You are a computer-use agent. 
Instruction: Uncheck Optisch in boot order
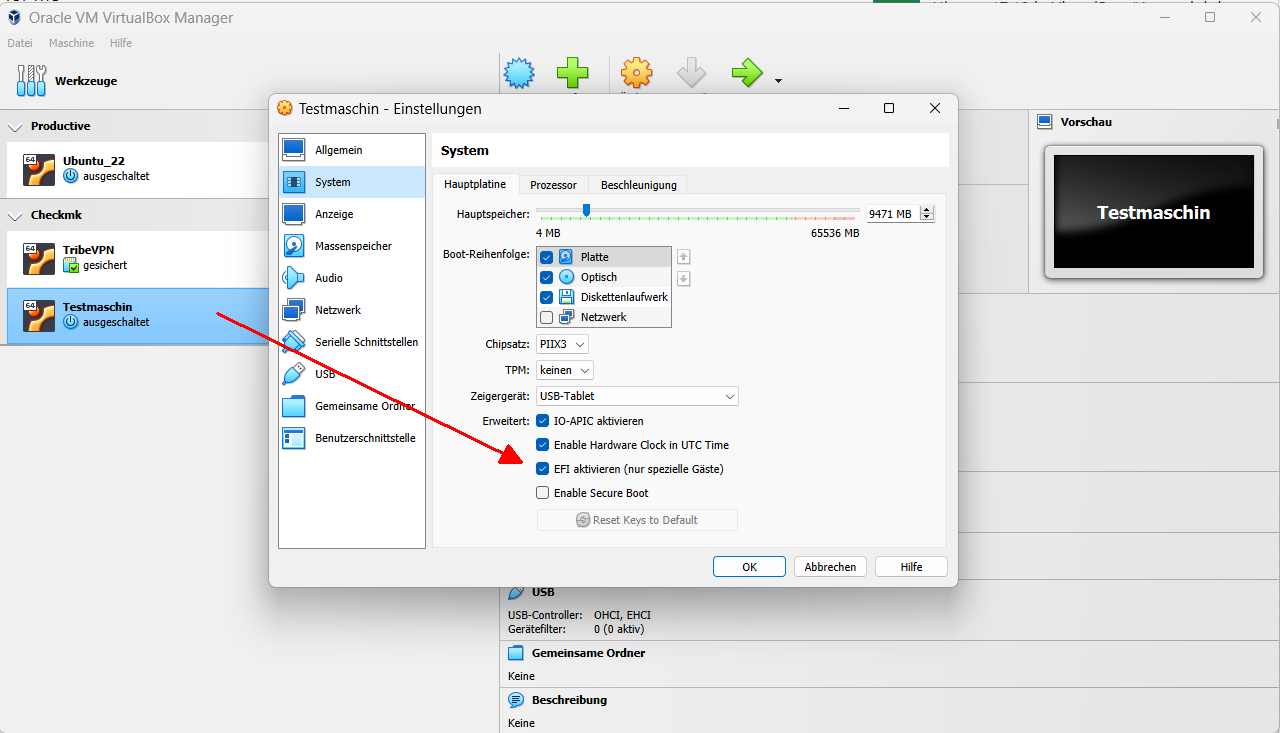click(x=546, y=277)
